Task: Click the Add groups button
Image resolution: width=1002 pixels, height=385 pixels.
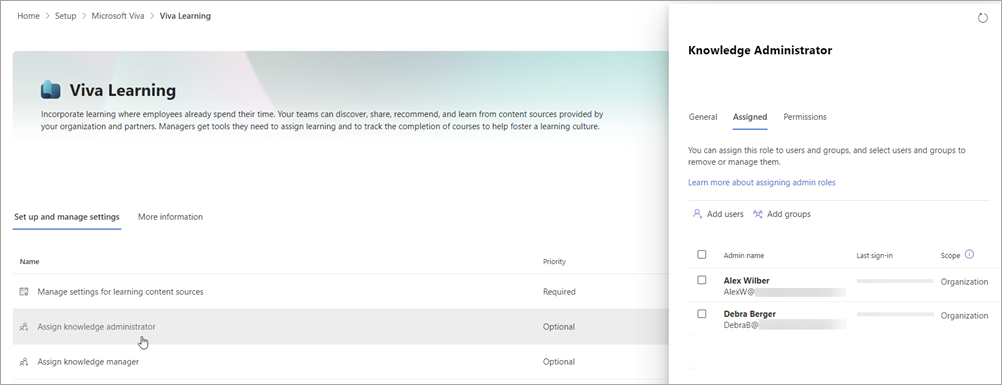Action: click(x=782, y=214)
